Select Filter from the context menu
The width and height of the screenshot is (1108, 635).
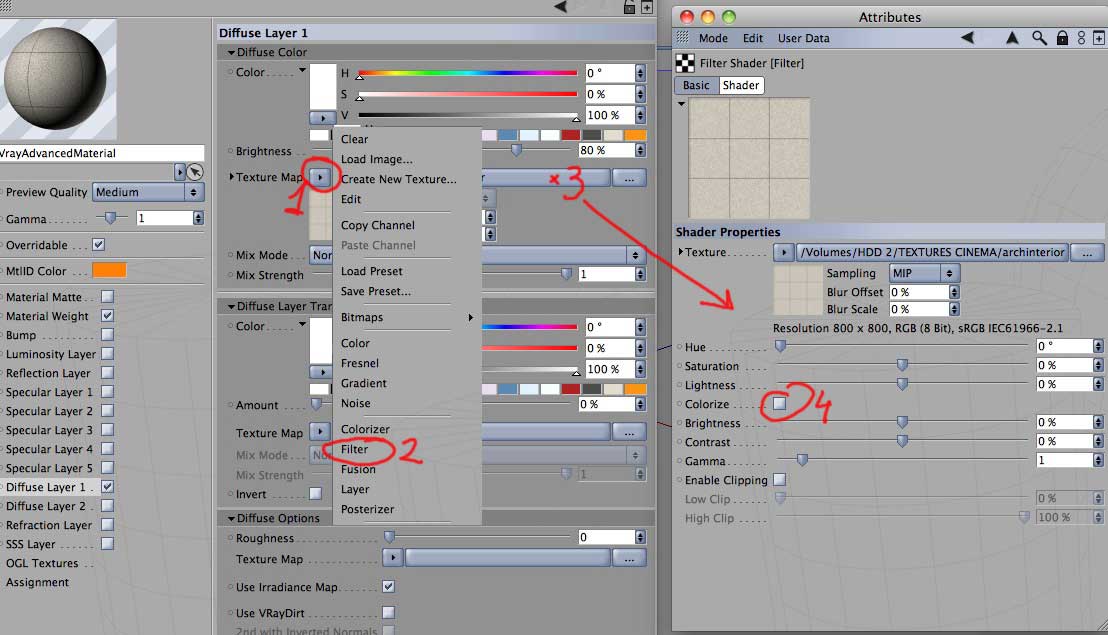click(355, 449)
